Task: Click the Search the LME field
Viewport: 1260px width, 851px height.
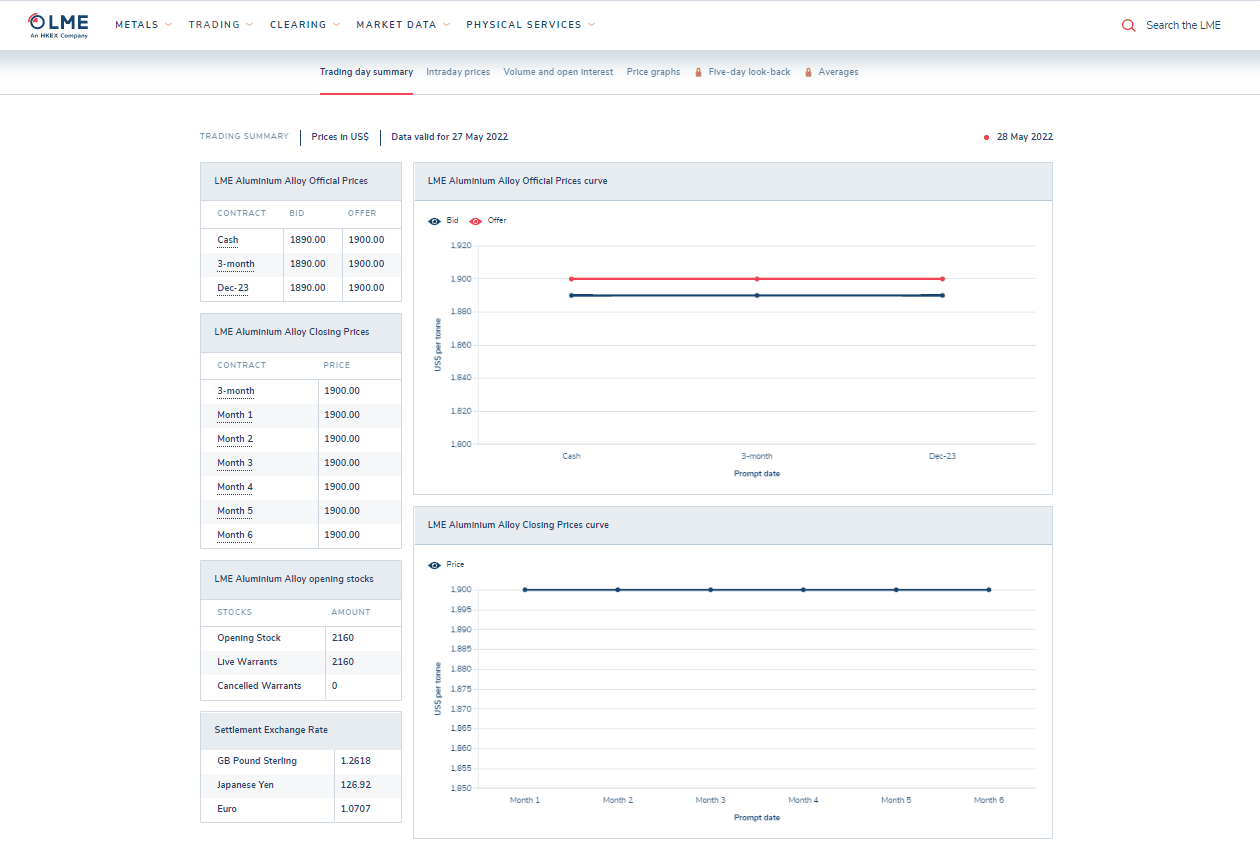Action: click(1183, 25)
